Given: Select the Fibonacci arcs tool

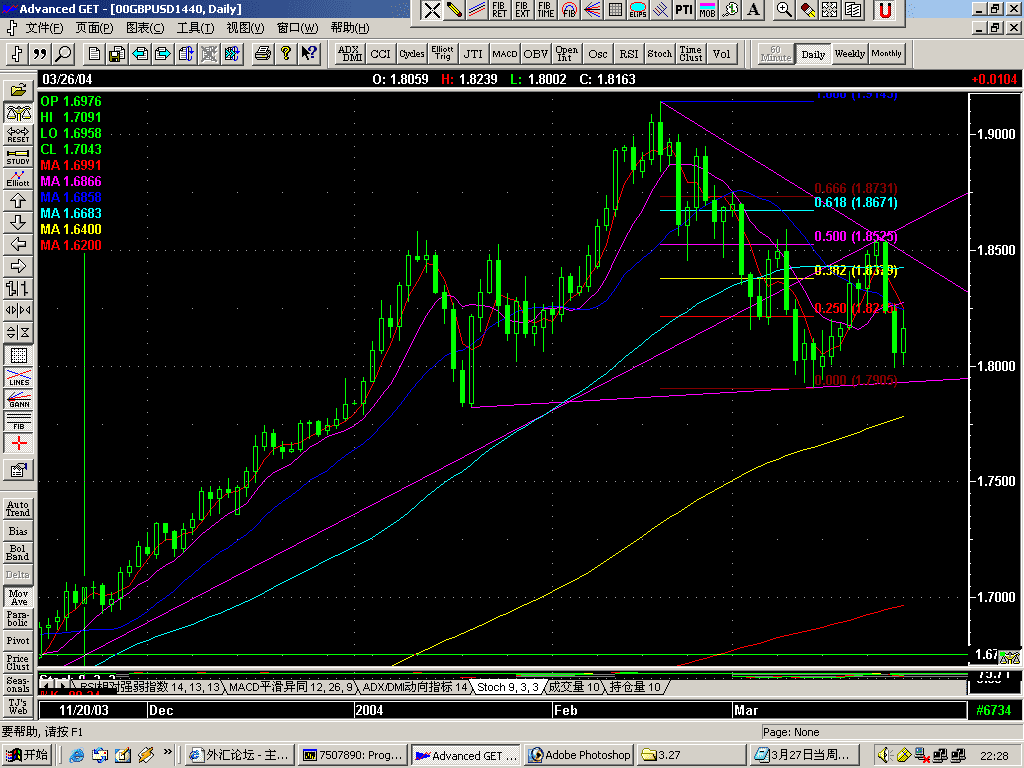Looking at the screenshot, I should click(569, 10).
